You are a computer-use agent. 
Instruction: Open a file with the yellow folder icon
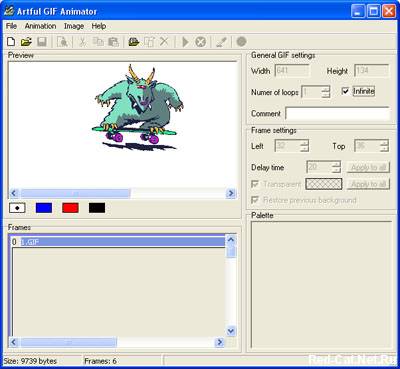tap(26, 42)
